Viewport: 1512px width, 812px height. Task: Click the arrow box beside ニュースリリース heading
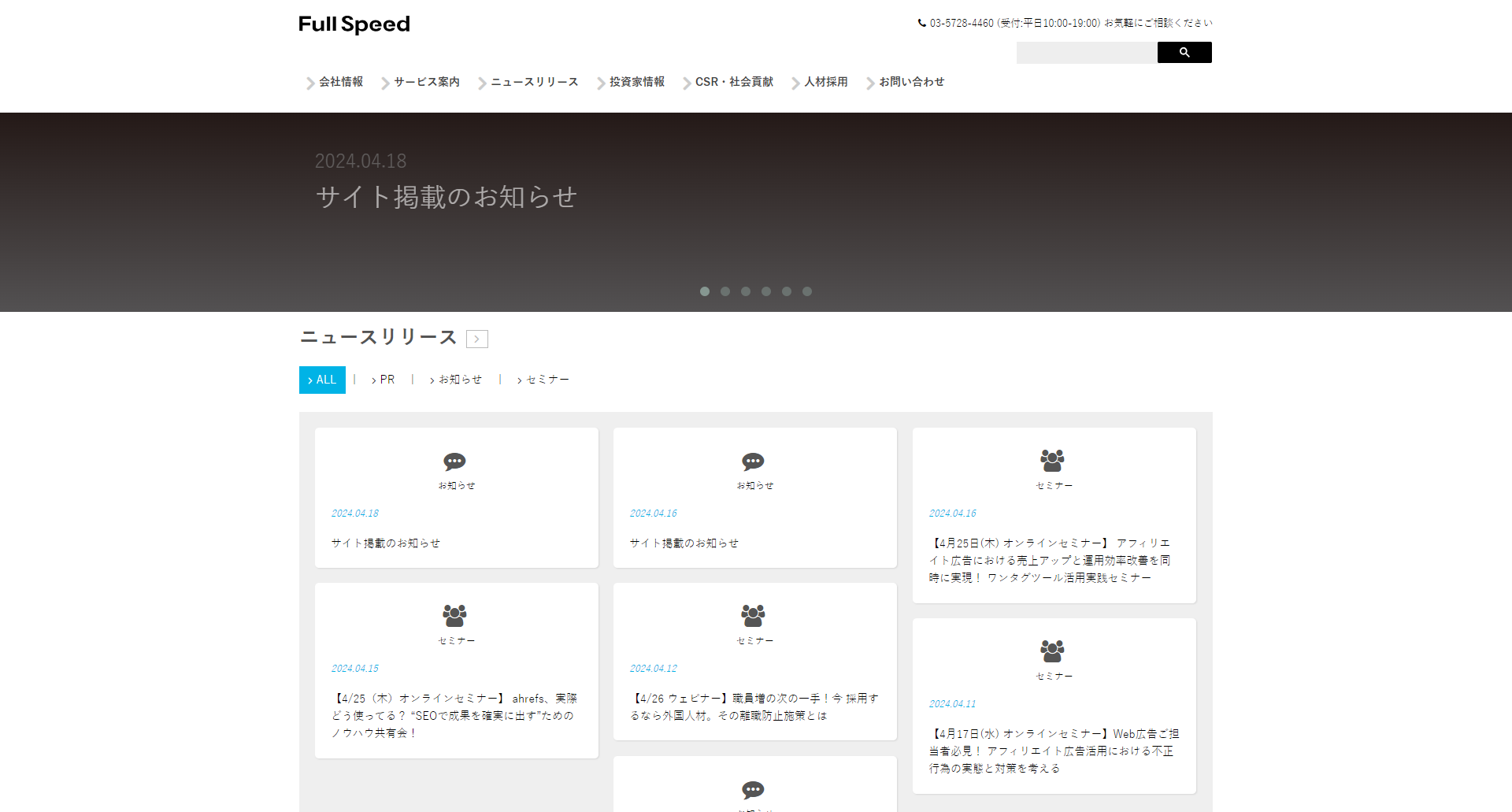click(x=477, y=339)
